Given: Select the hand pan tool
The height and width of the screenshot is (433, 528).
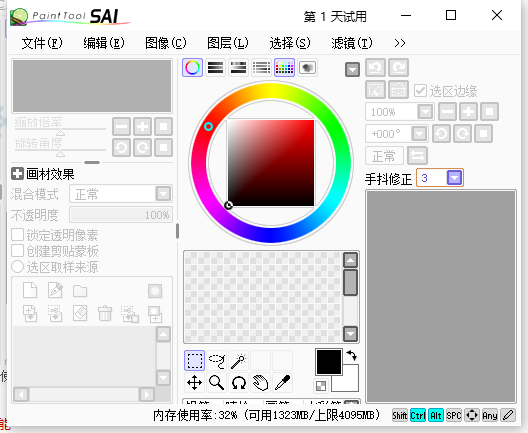Looking at the screenshot, I should (x=261, y=383).
